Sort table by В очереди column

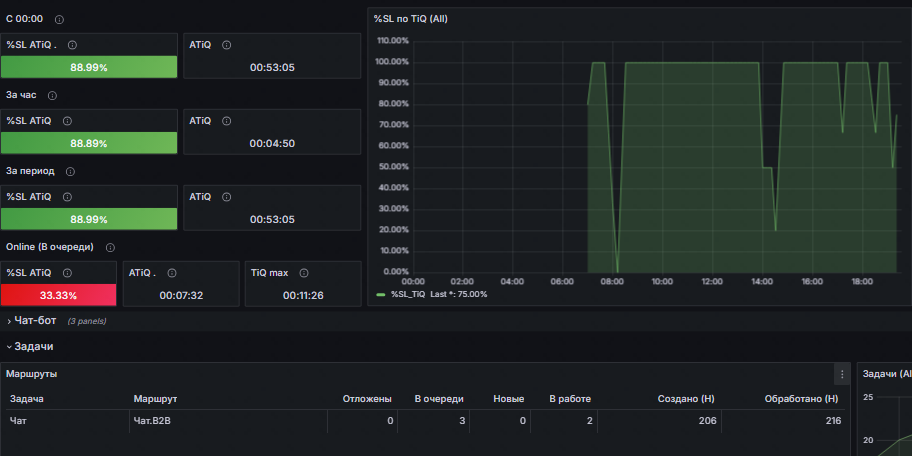pos(439,399)
